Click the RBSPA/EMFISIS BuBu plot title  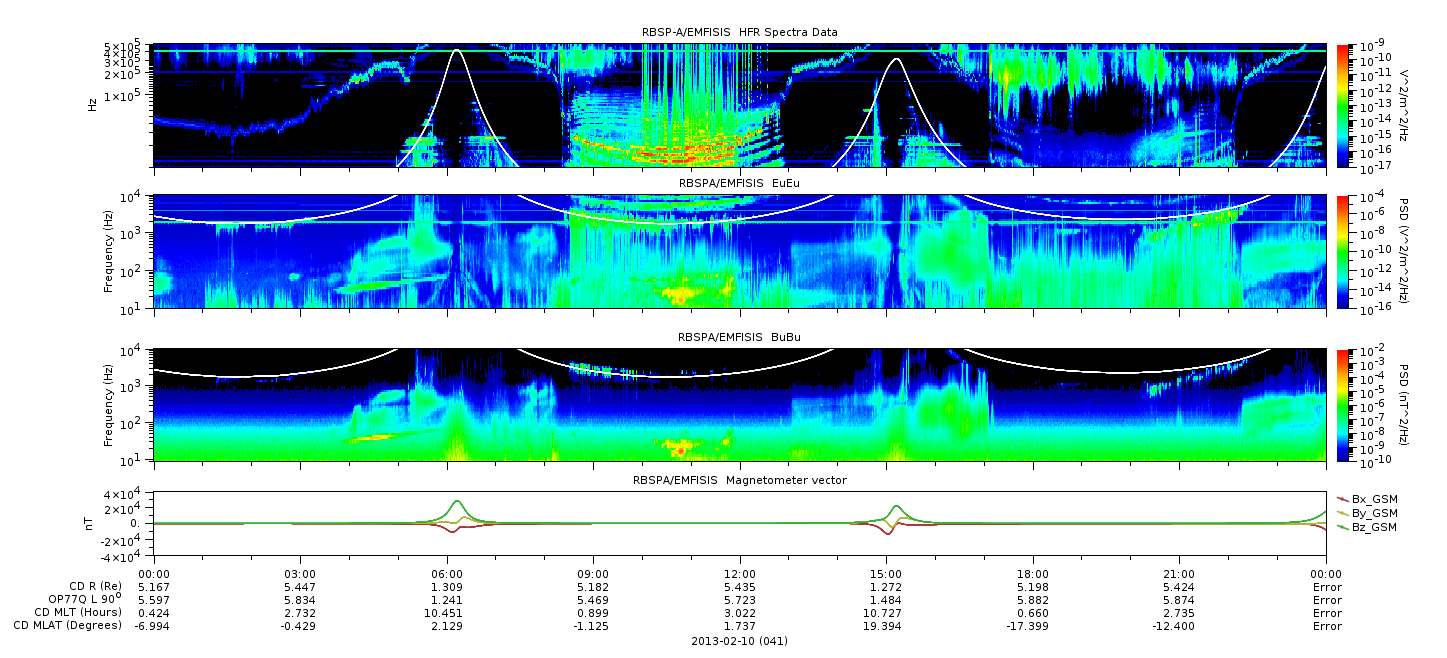[x=739, y=337]
